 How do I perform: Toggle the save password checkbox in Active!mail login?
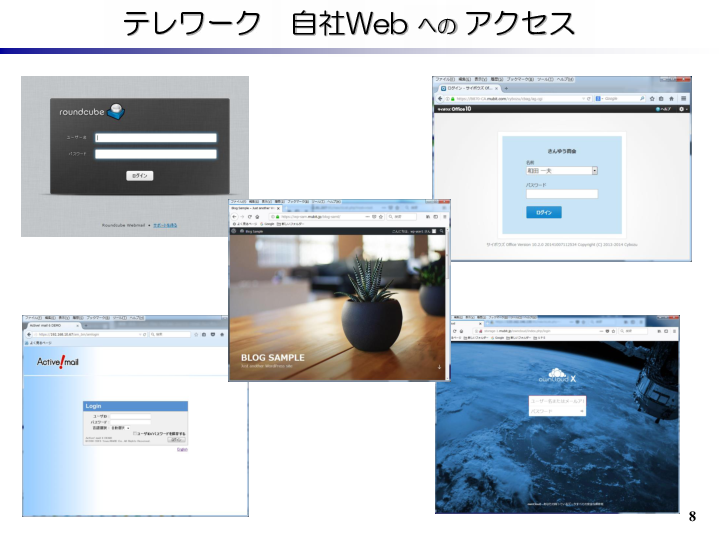[132, 432]
